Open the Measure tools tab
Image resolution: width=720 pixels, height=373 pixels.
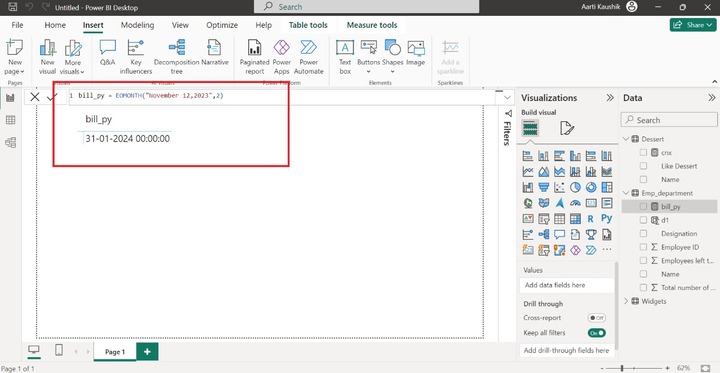pyautogui.click(x=372, y=25)
